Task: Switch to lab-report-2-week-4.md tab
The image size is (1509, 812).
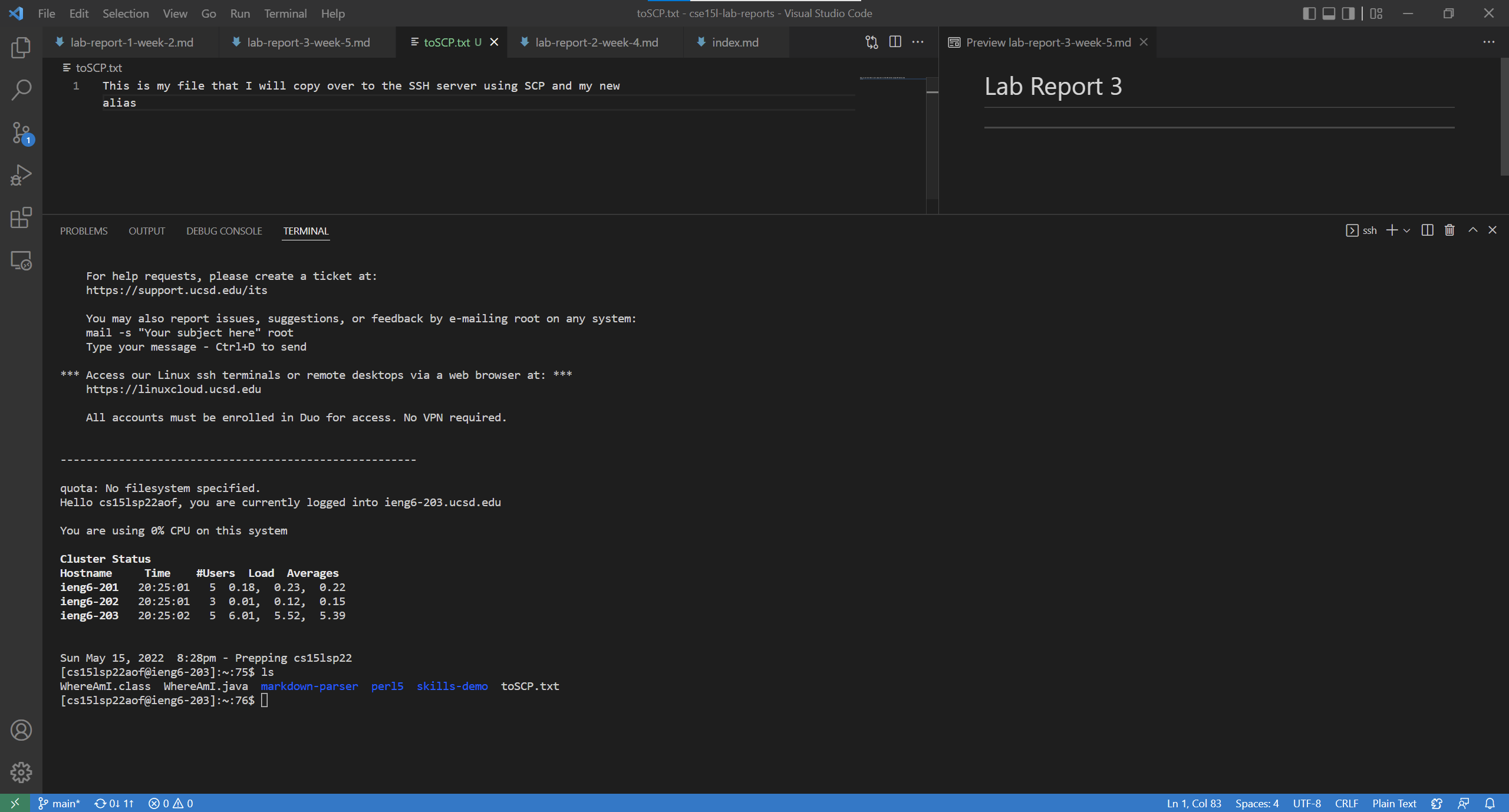Action: (x=596, y=42)
